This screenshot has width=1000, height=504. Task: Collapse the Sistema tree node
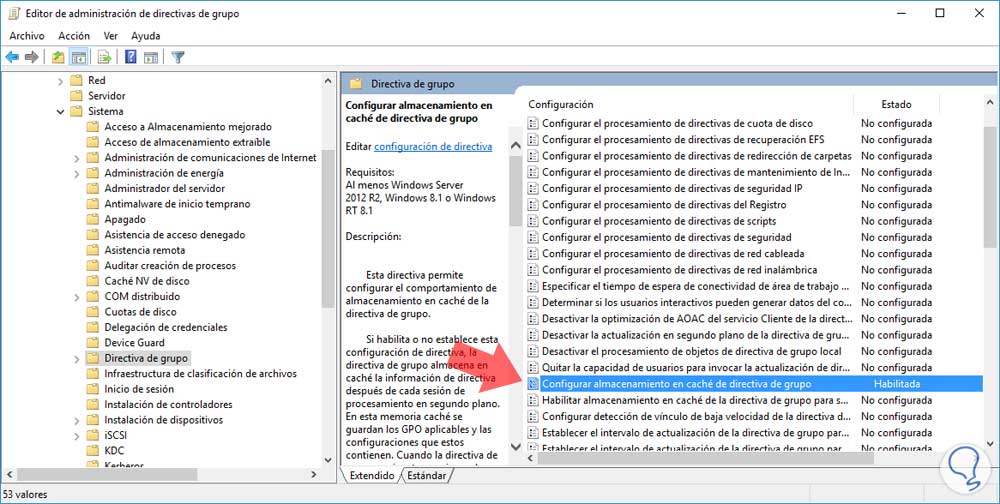(x=61, y=112)
